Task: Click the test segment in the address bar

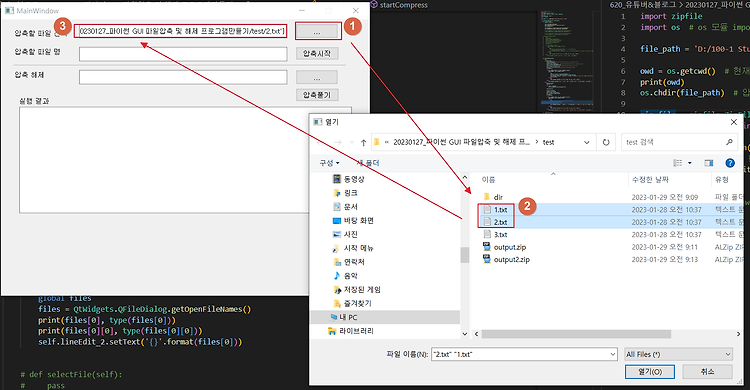Action: (548, 142)
